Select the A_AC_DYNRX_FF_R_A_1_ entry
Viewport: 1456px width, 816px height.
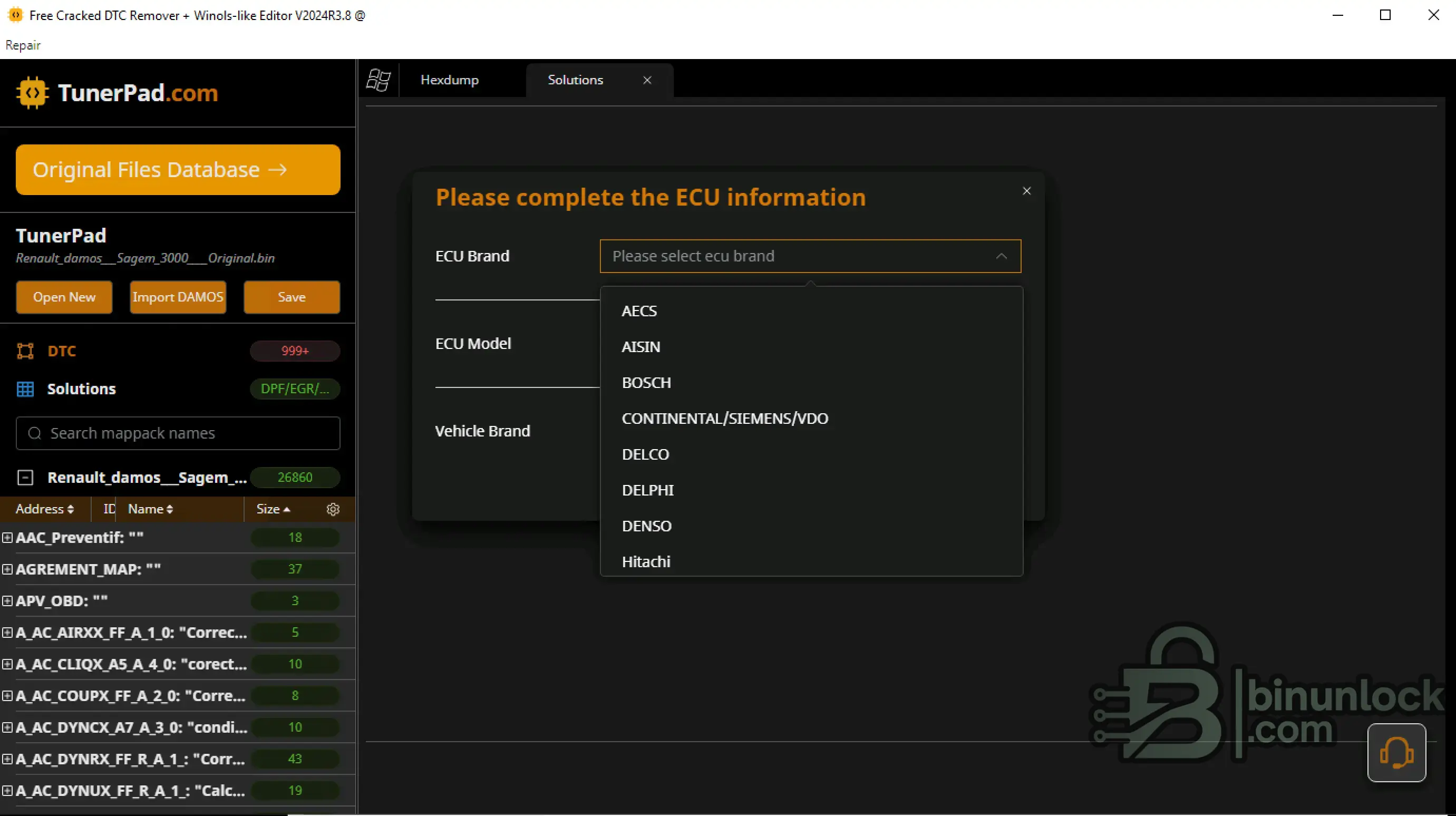[x=131, y=759]
